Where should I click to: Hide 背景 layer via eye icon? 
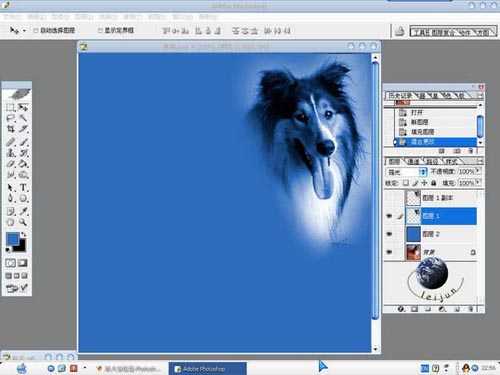(x=389, y=252)
